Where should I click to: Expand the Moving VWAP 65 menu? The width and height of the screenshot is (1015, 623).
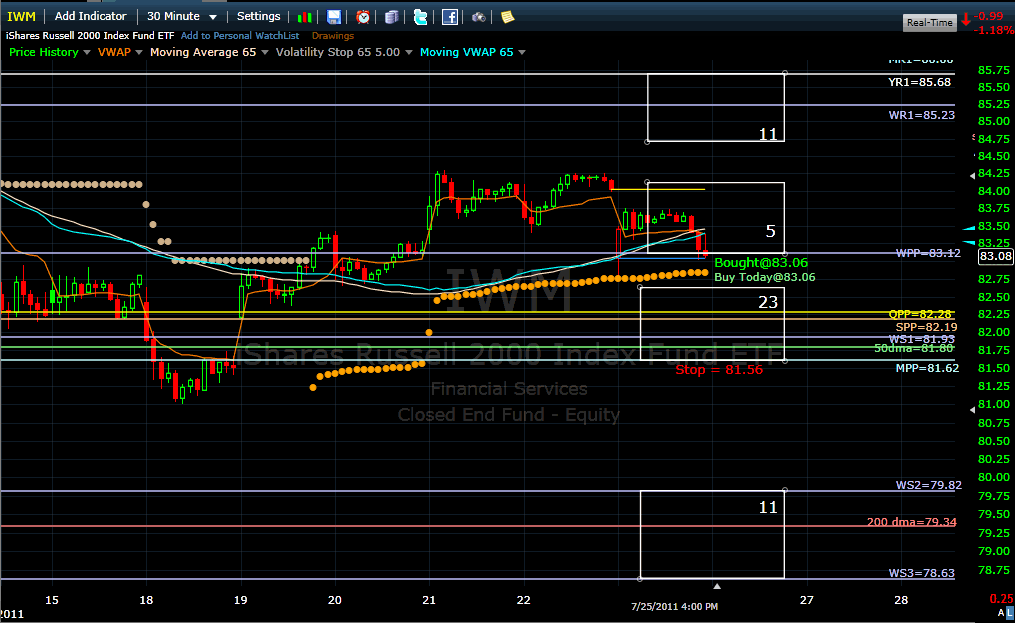pyautogui.click(x=522, y=52)
